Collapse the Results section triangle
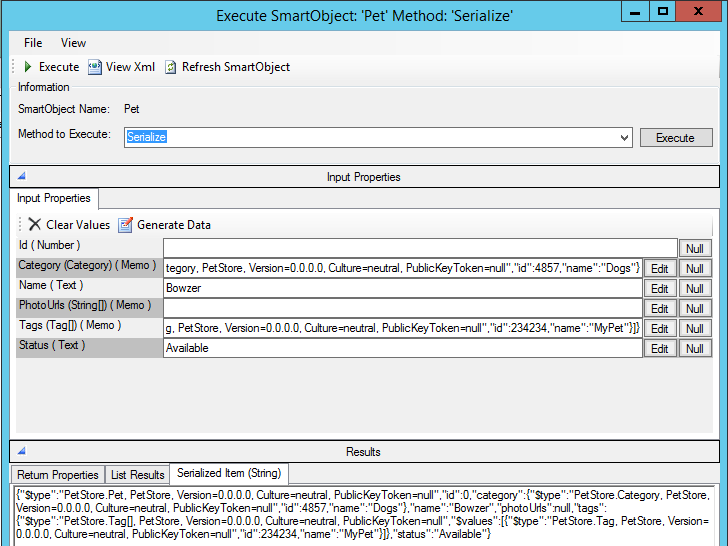This screenshot has width=728, height=546. pos(22,452)
